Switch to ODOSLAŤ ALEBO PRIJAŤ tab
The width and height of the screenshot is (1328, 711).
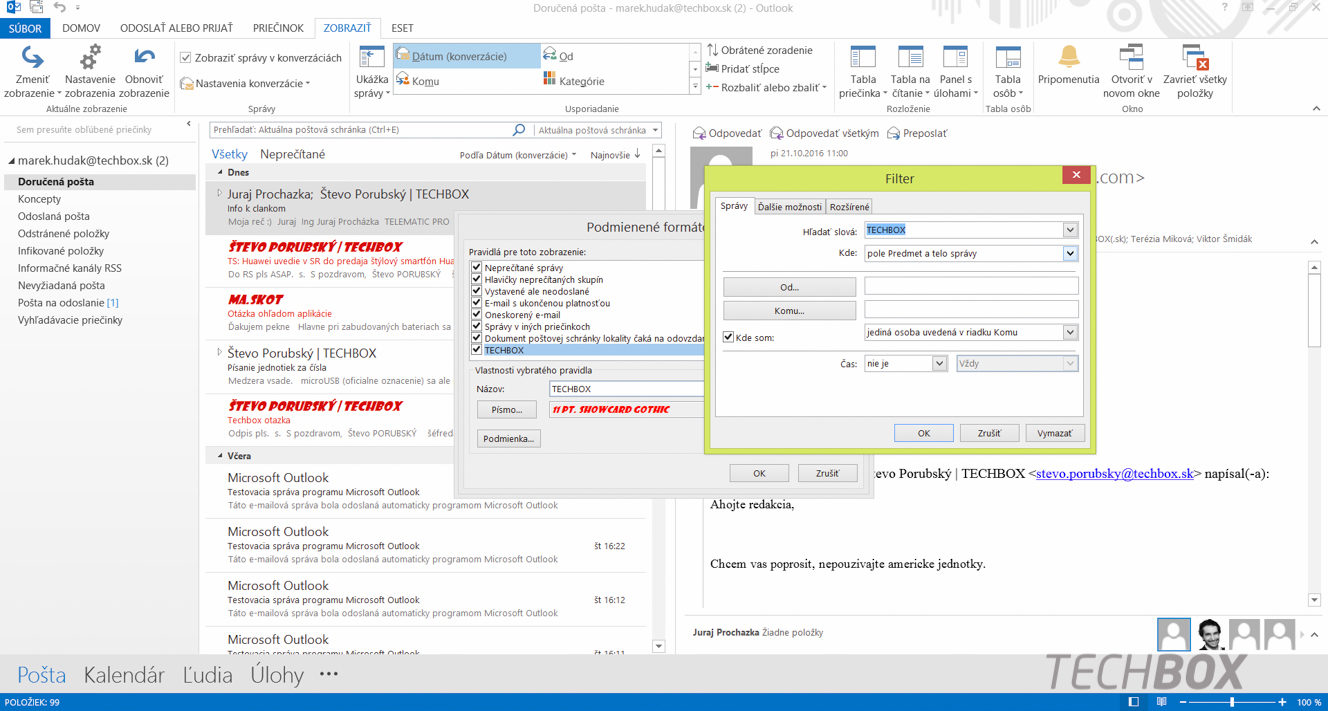coord(176,28)
